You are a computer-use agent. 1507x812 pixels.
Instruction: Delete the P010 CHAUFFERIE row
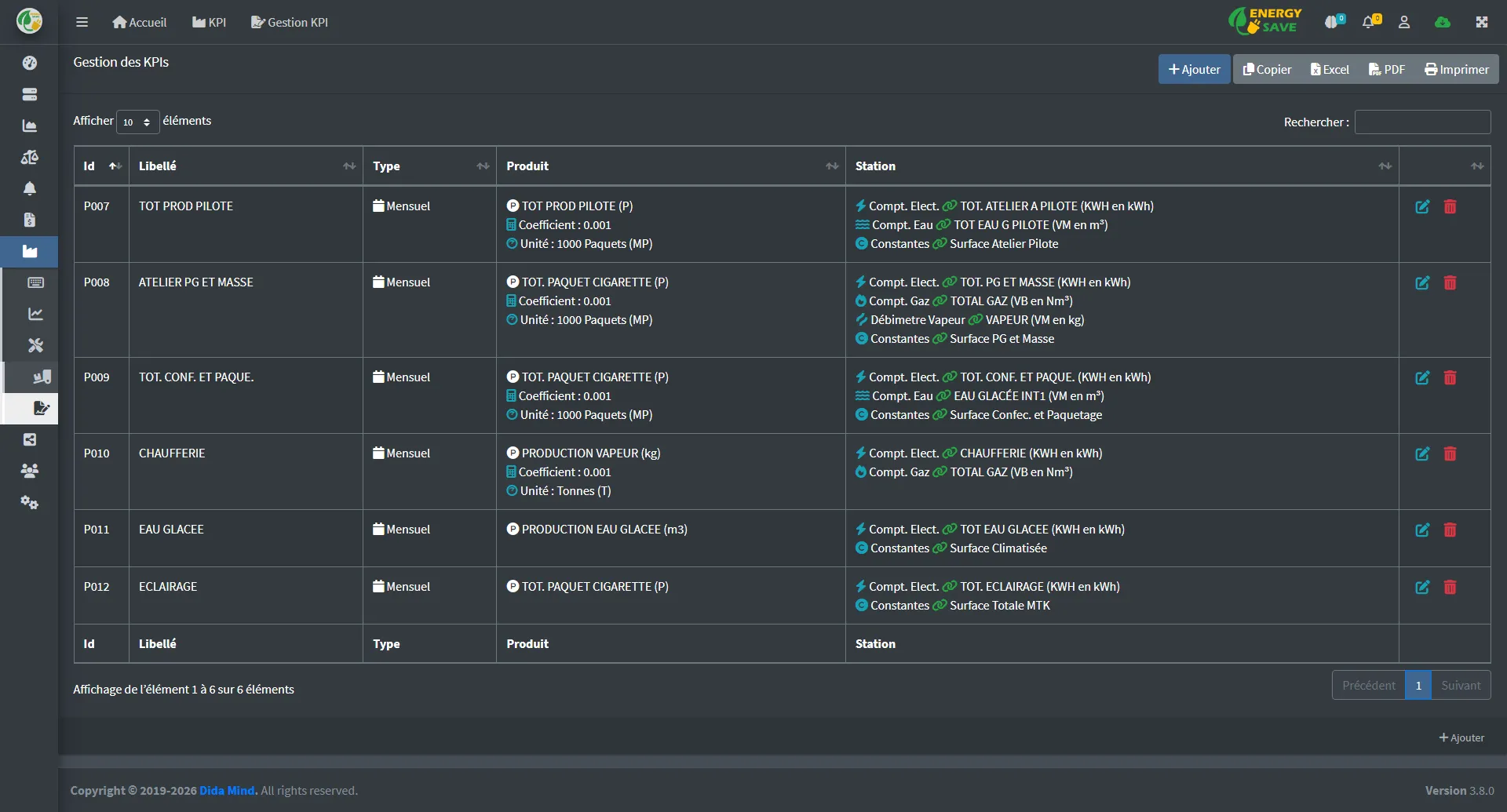coord(1450,453)
